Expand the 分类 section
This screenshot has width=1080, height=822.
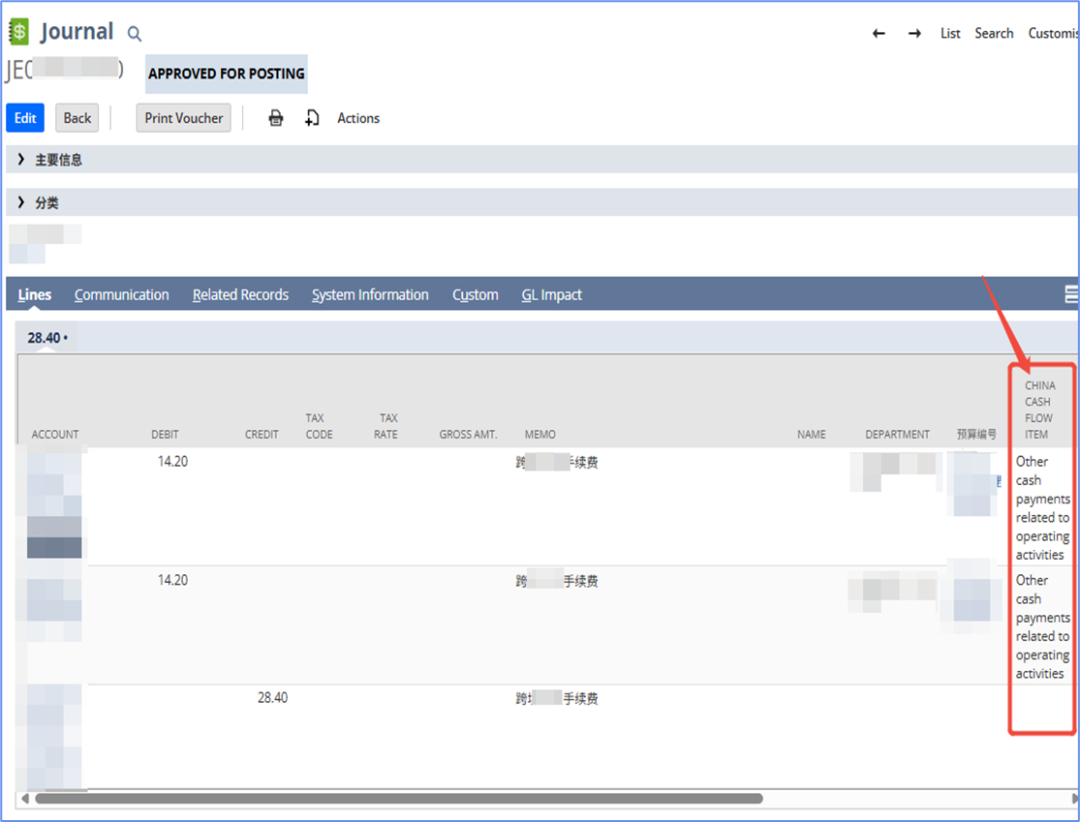[21, 203]
